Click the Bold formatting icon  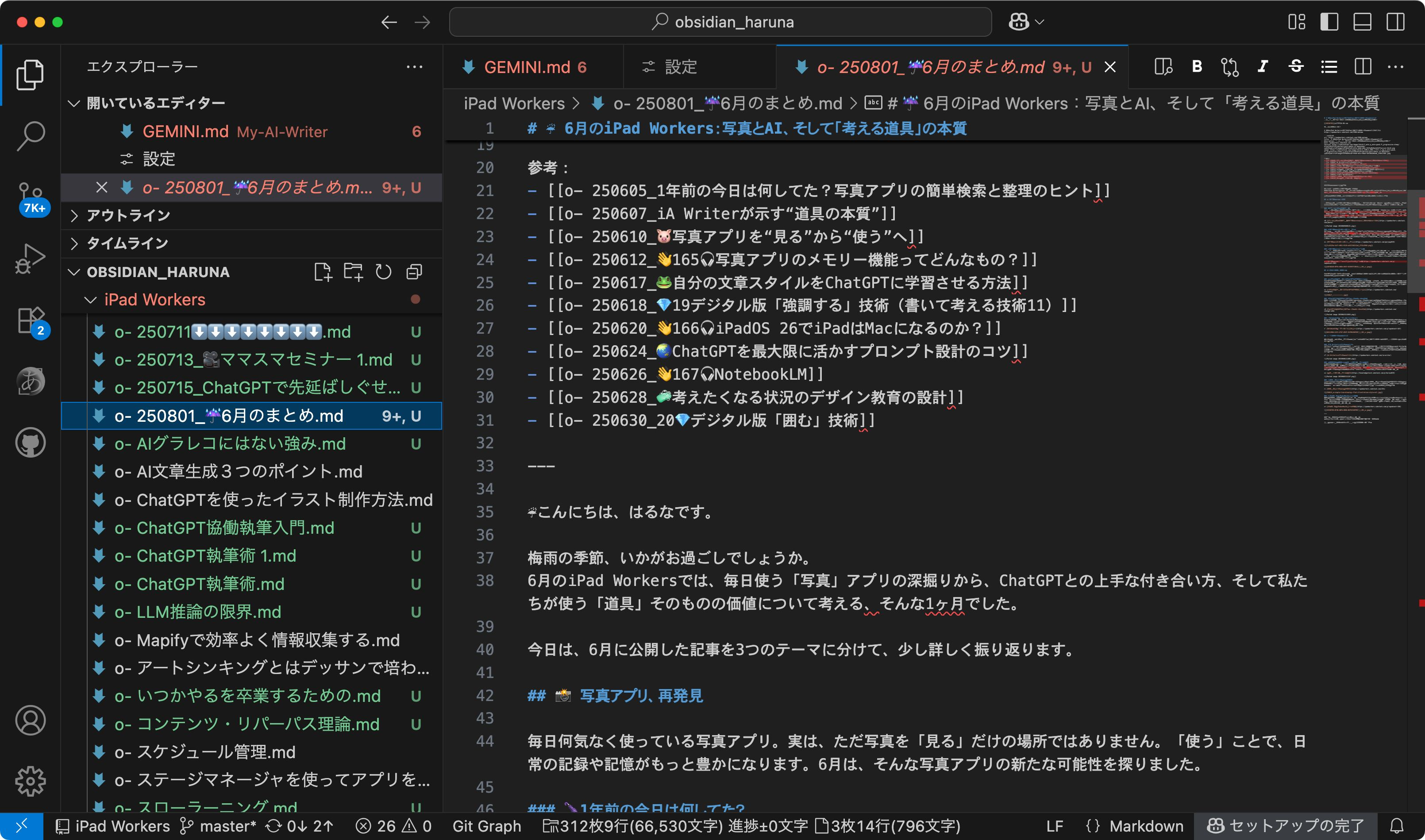[1196, 67]
